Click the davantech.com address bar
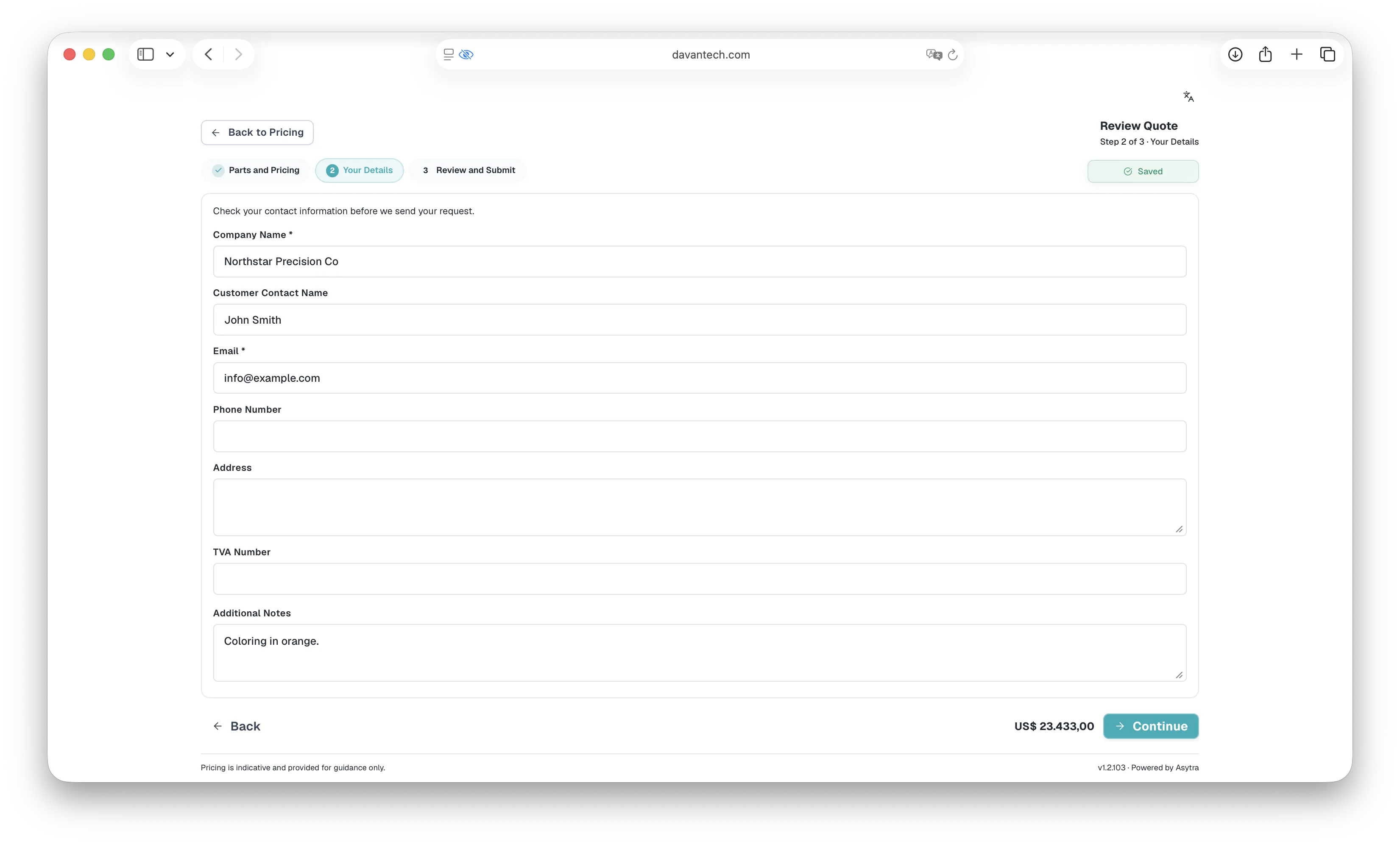This screenshot has width=1400, height=845. click(x=711, y=55)
